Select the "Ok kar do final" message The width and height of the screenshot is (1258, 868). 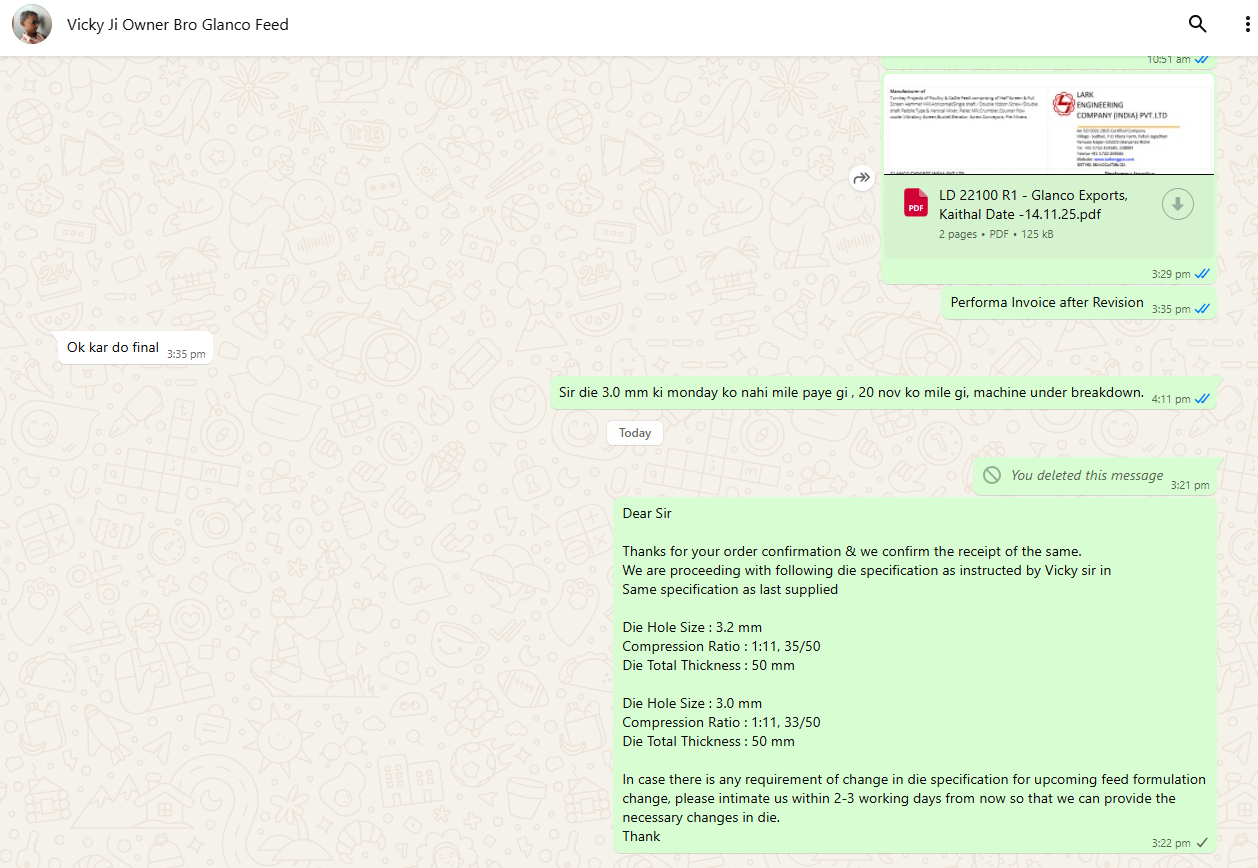[113, 347]
